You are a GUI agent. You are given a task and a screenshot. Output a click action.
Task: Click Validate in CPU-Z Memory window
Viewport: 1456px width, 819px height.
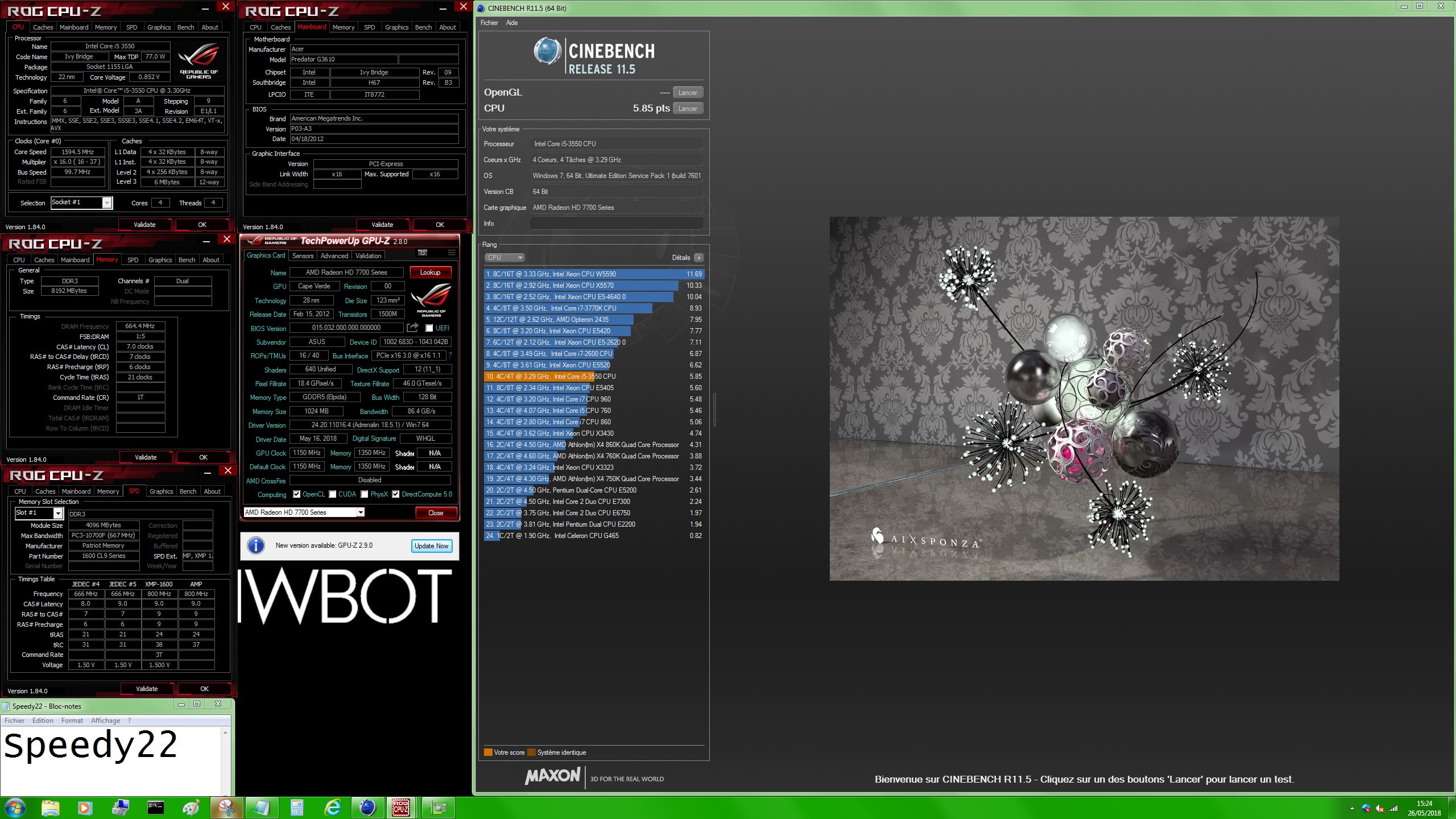pyautogui.click(x=146, y=457)
